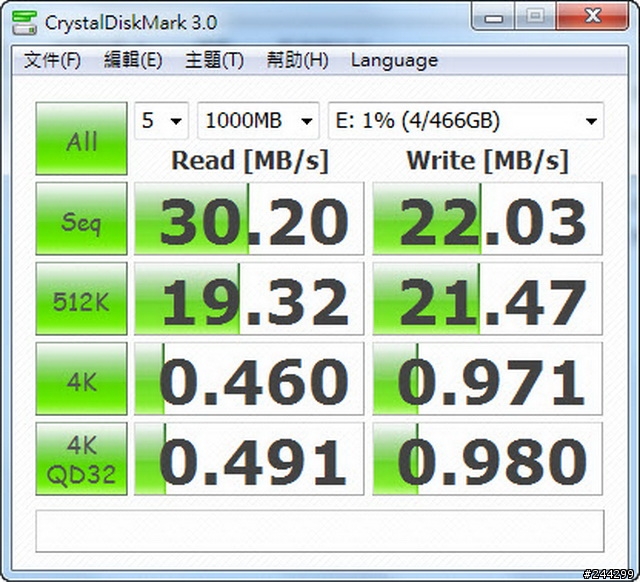Click the Seq read result 30.20

pos(249,219)
